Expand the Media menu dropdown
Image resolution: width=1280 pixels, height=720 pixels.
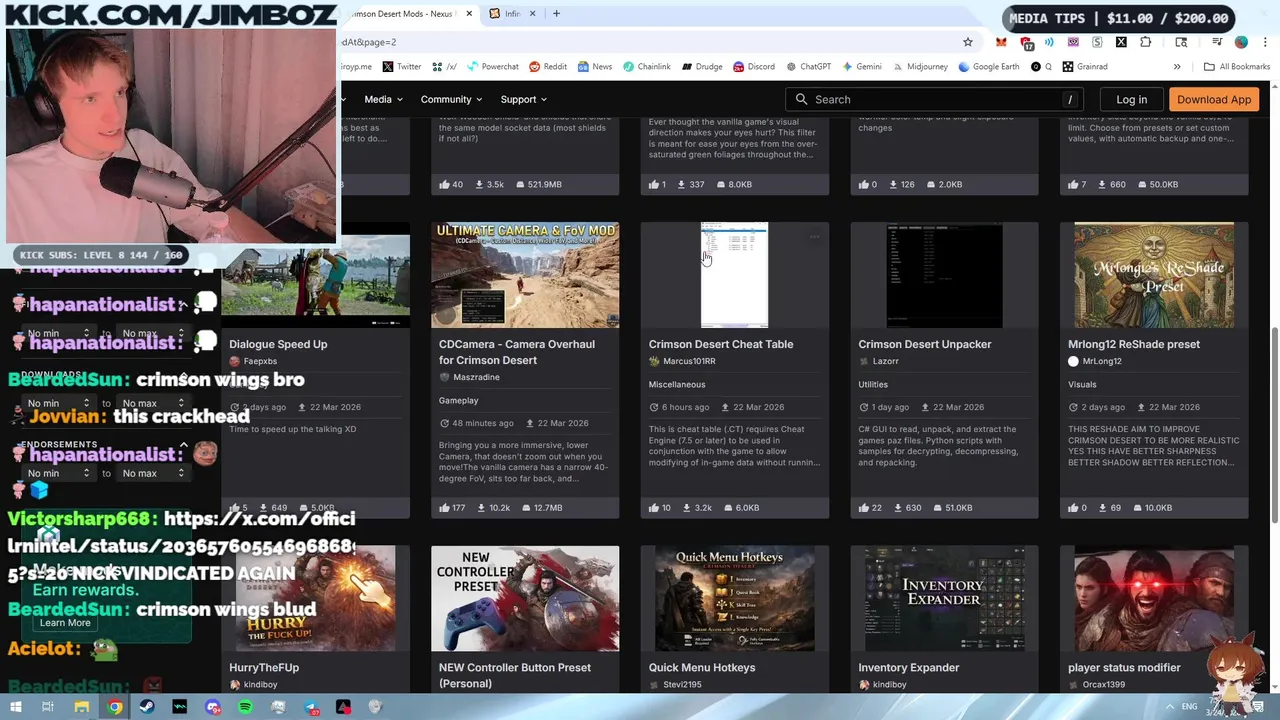tap(383, 99)
